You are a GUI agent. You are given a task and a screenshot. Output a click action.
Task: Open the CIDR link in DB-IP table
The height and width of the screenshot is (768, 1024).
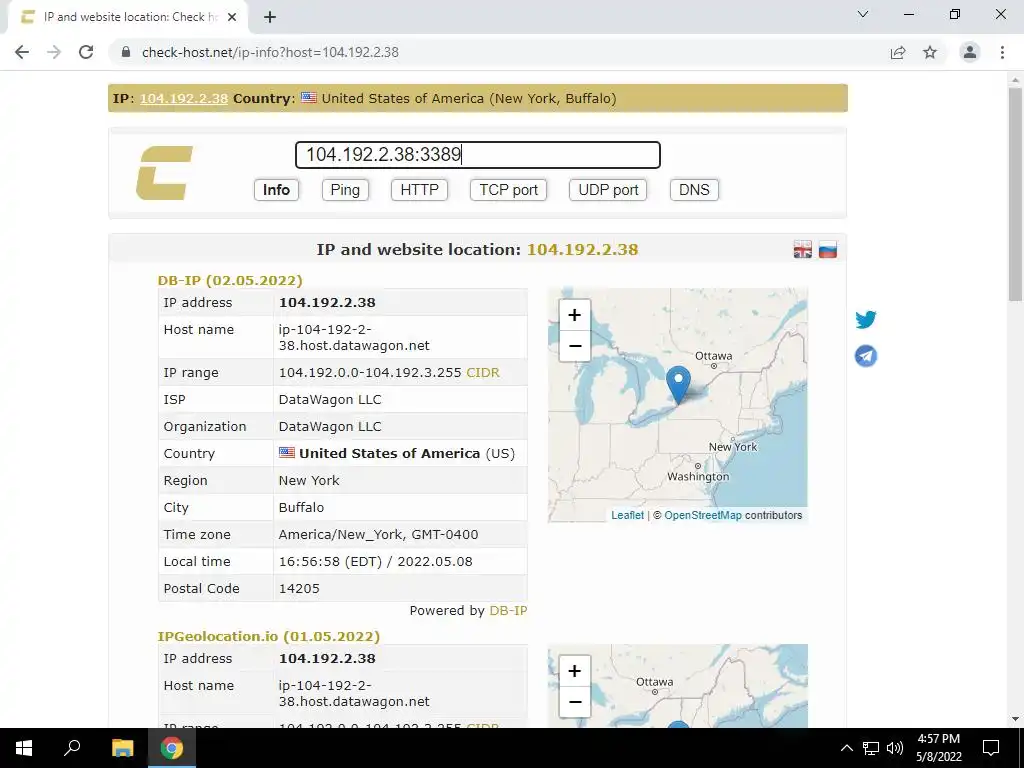coord(483,372)
